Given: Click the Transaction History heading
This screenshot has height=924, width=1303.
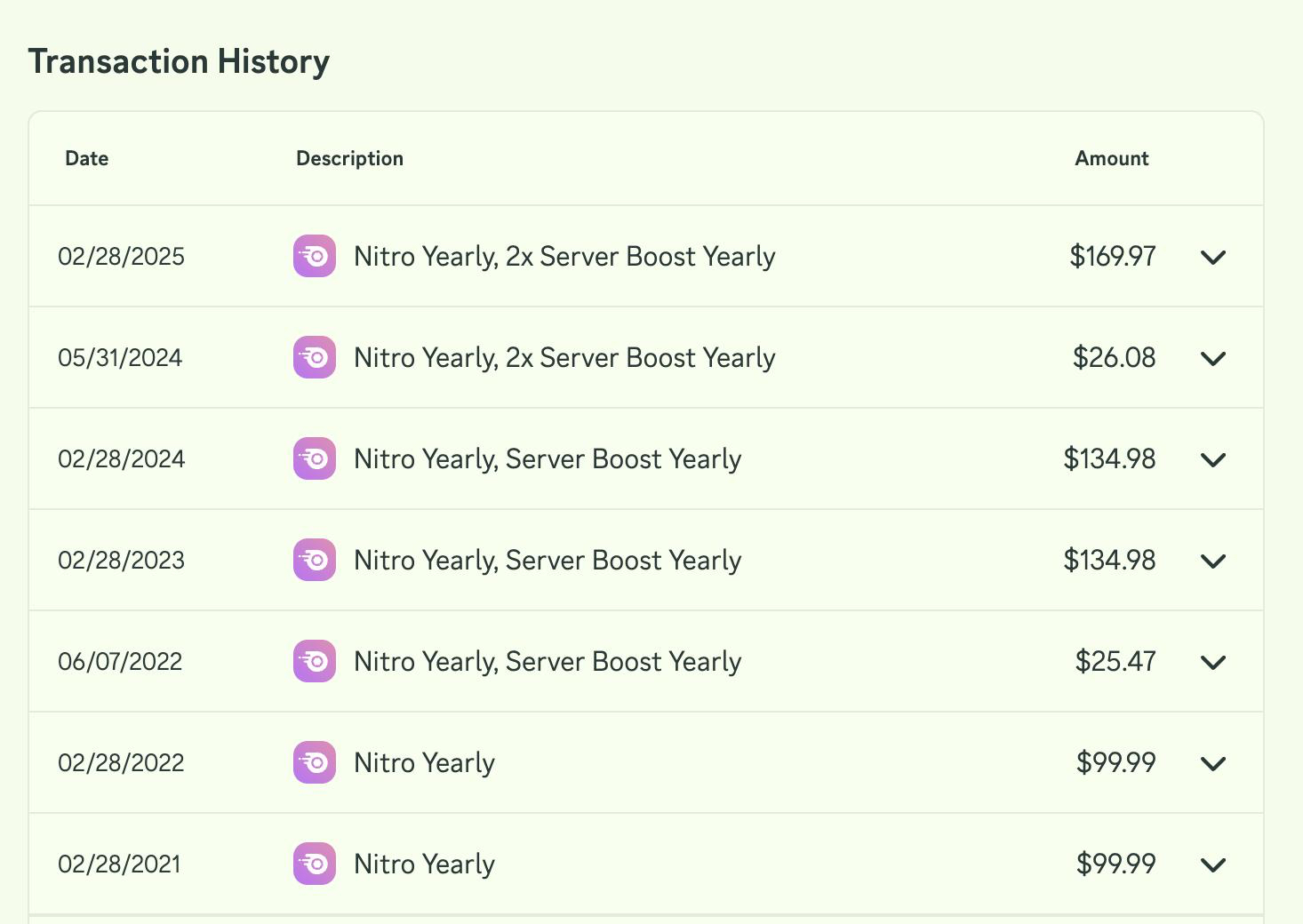Looking at the screenshot, I should pyautogui.click(x=179, y=61).
